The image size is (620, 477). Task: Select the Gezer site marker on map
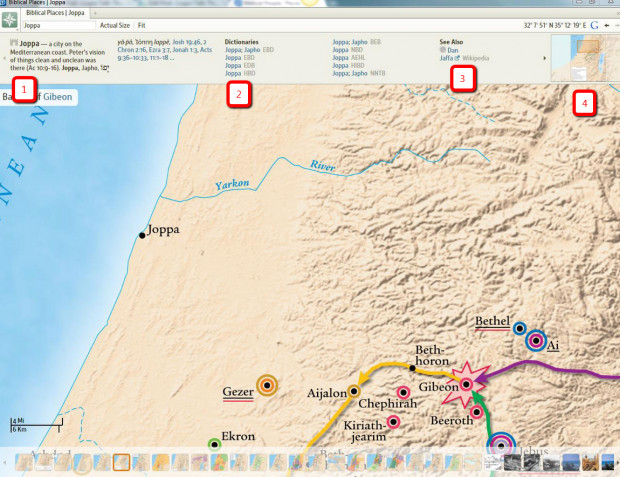pyautogui.click(x=267, y=385)
